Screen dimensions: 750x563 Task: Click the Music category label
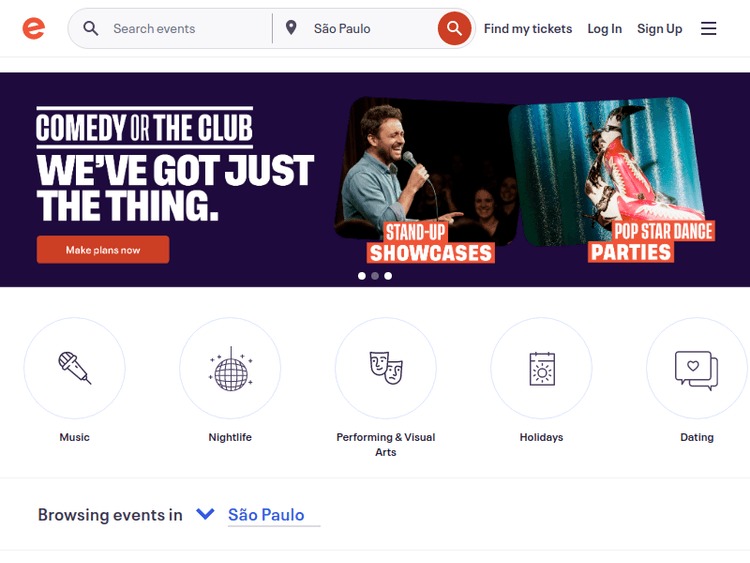pyautogui.click(x=74, y=437)
